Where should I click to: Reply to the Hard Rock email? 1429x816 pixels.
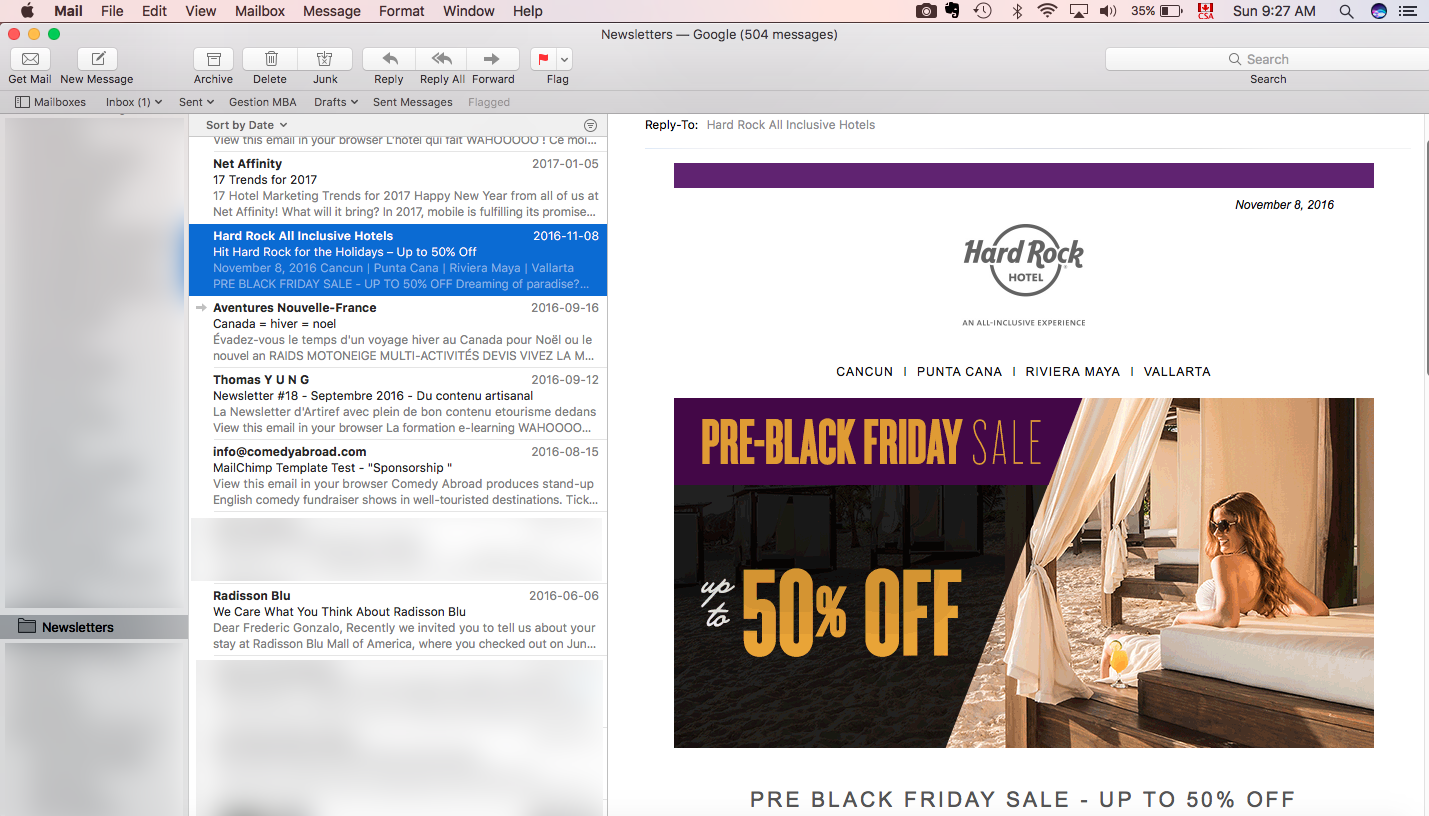click(389, 59)
